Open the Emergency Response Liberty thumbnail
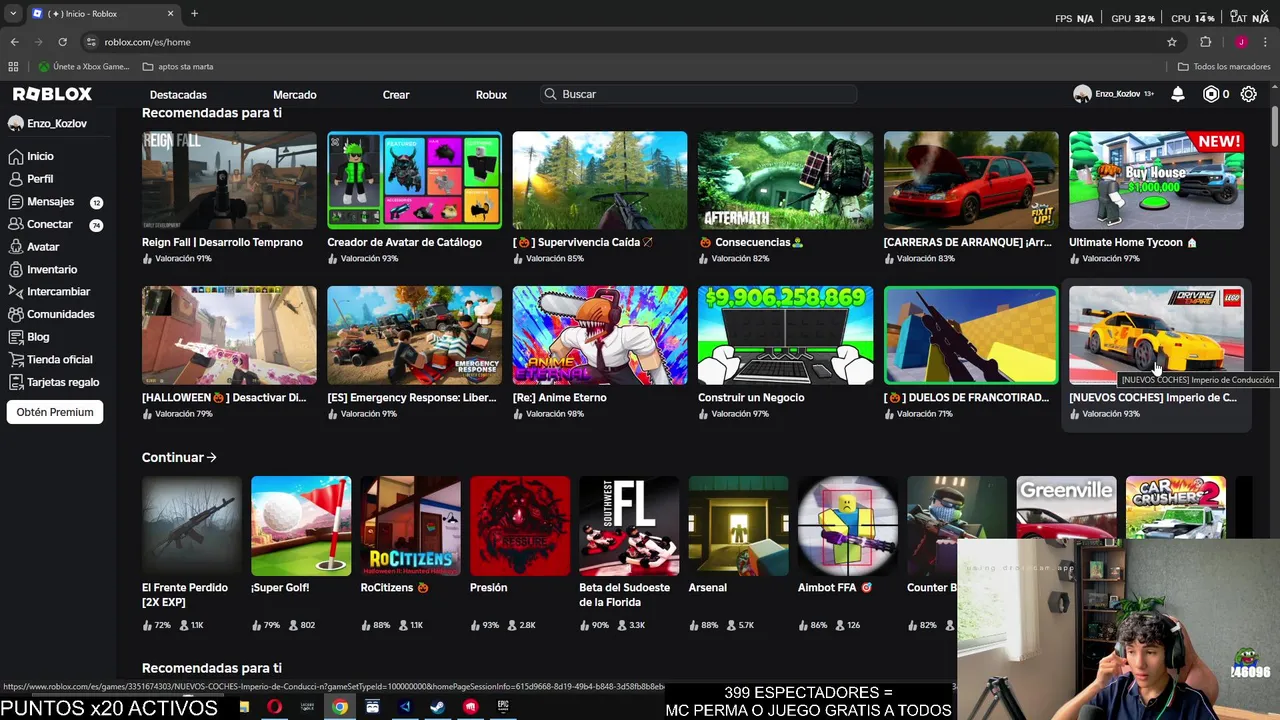 coord(414,335)
